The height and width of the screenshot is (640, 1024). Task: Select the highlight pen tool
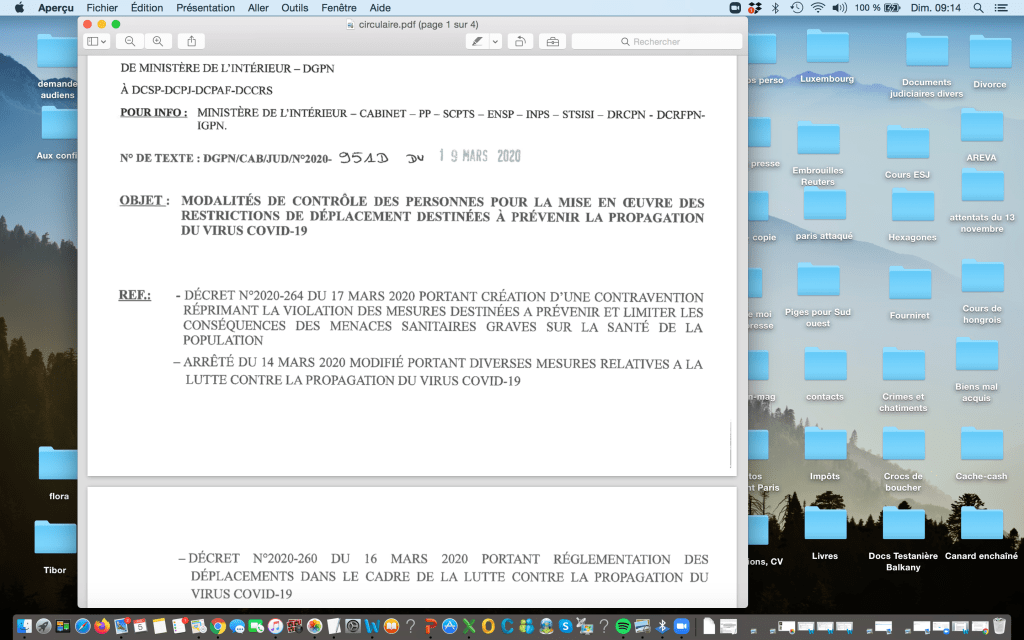pyautogui.click(x=477, y=41)
